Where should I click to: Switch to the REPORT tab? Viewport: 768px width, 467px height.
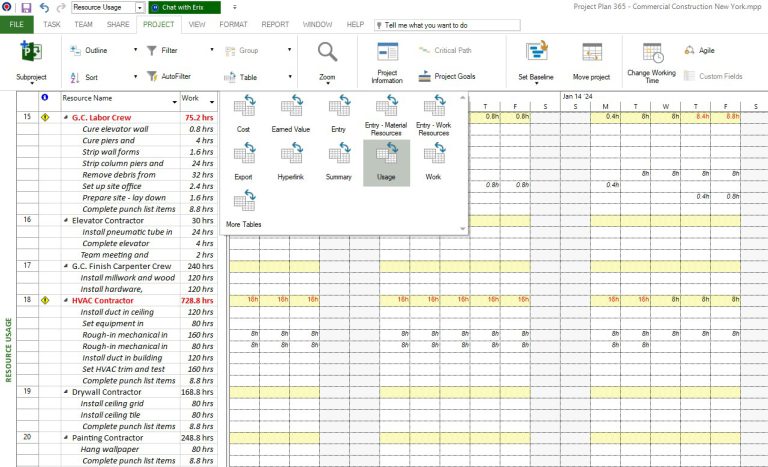tap(275, 25)
